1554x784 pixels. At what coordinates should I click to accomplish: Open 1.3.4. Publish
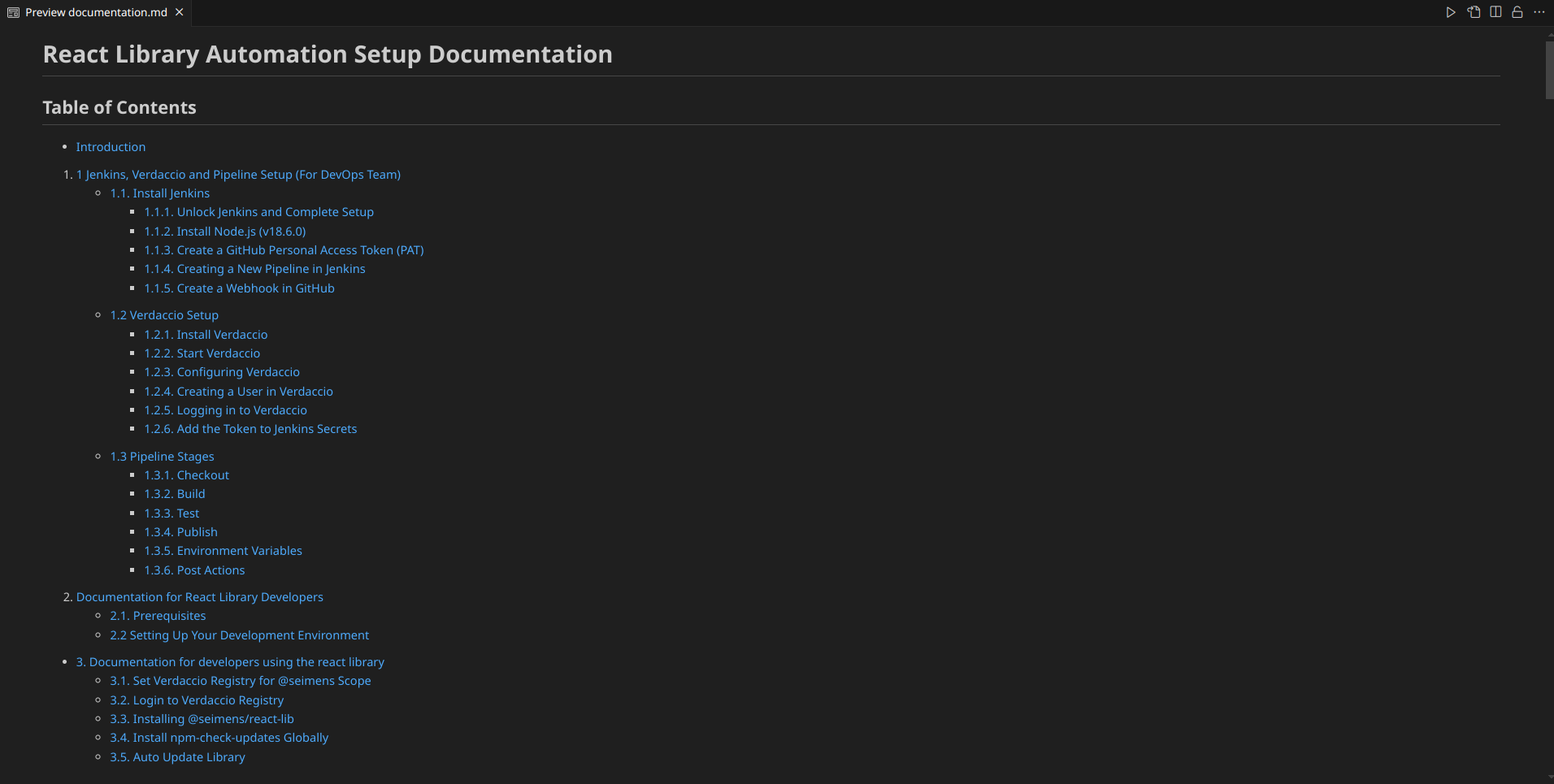[181, 532]
